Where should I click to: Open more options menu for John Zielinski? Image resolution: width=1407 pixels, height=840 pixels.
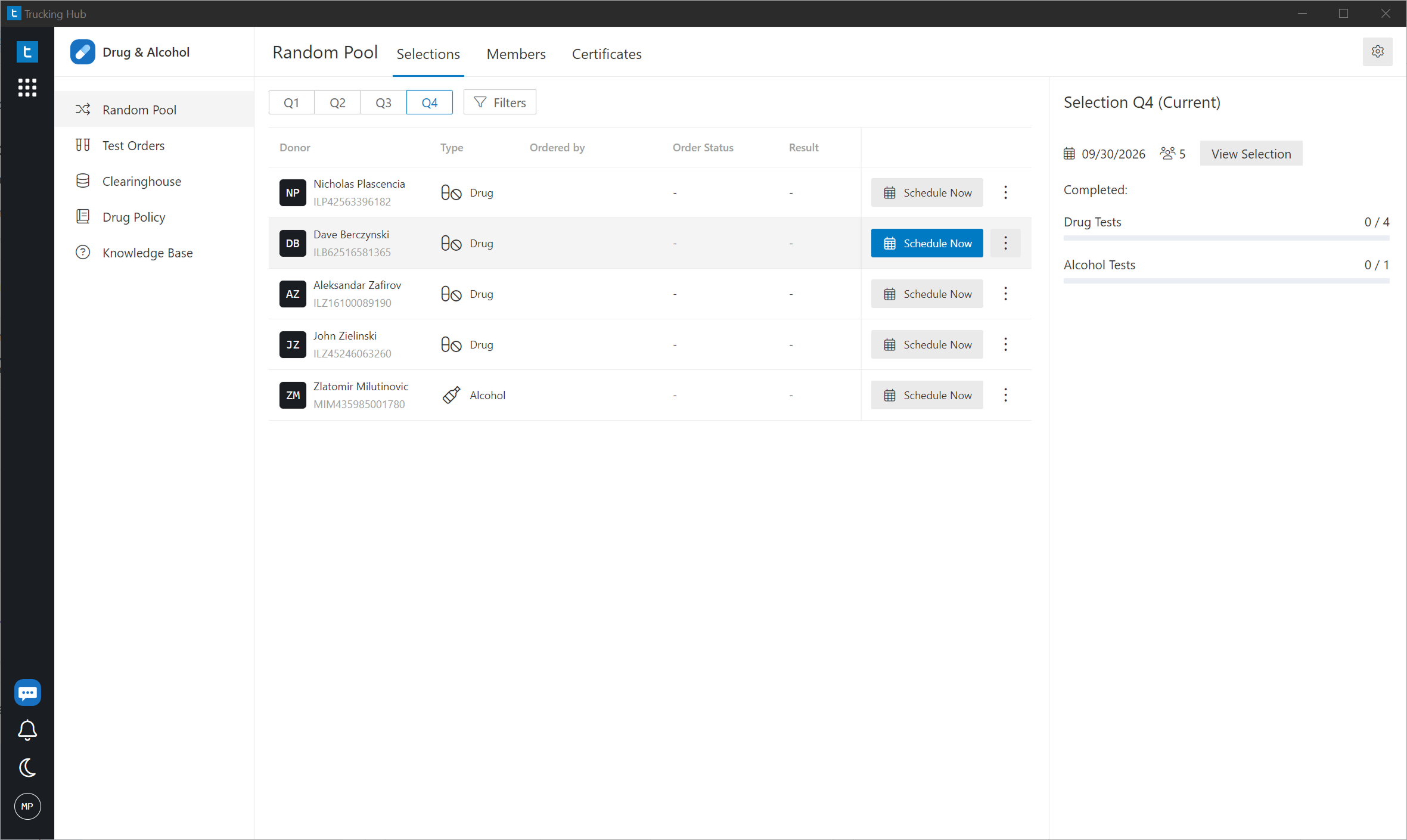[x=1005, y=344]
